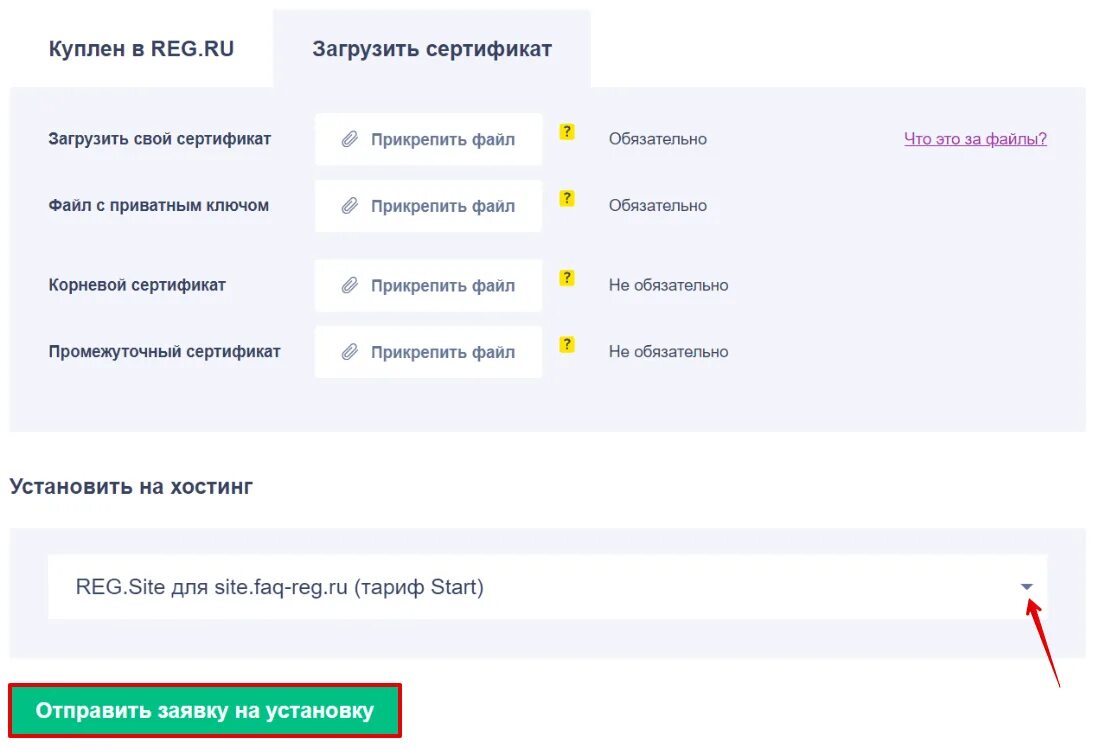Click help icon for own certificate upload
This screenshot has height=749, width=1100.
(567, 132)
